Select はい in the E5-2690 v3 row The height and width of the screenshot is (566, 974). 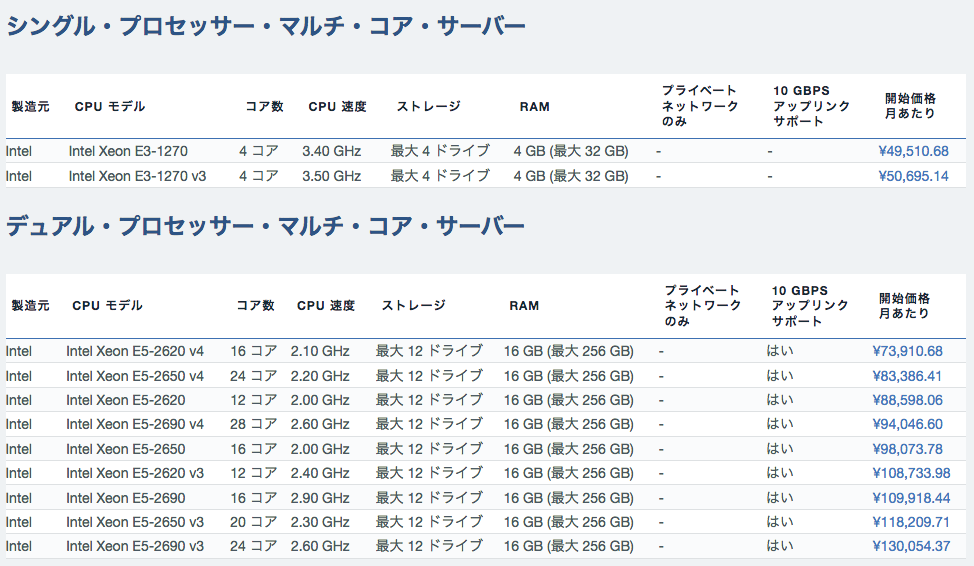point(780,546)
